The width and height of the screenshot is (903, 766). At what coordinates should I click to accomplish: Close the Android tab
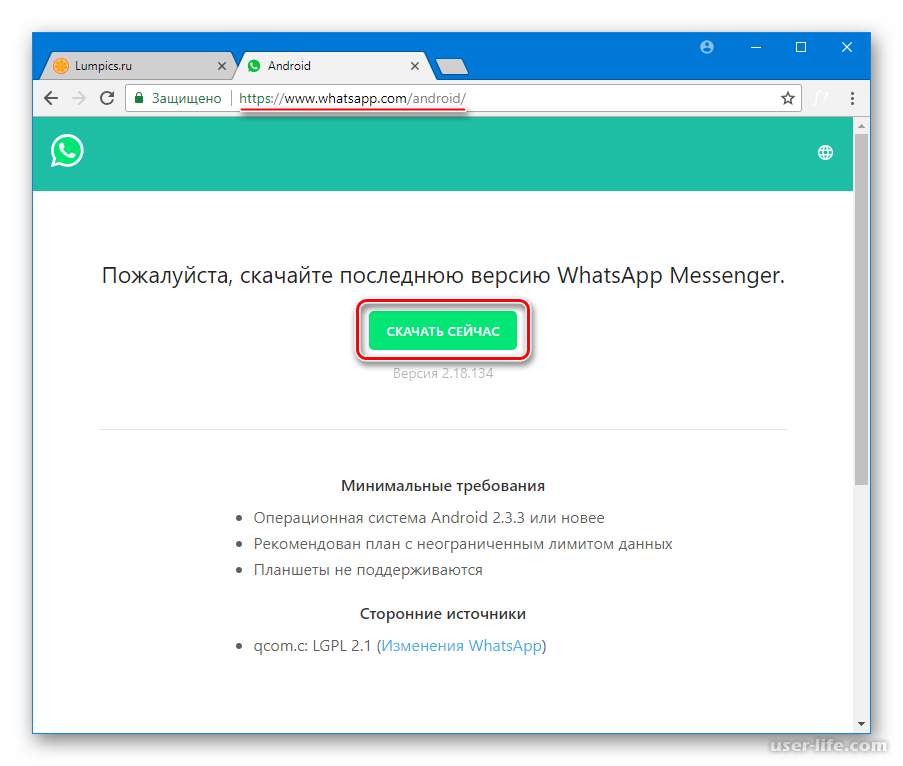tap(415, 66)
